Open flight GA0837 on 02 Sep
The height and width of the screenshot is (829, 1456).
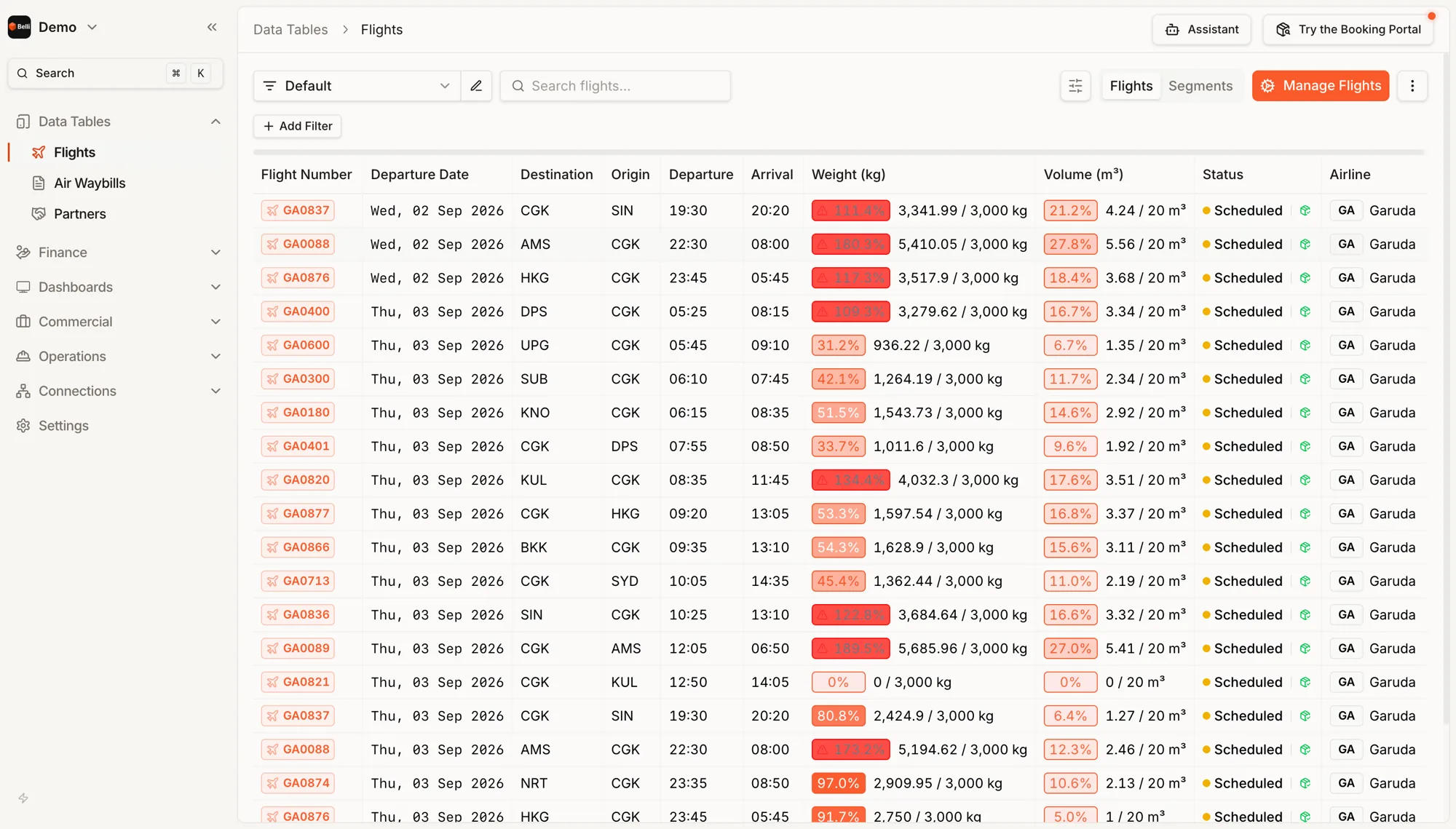(298, 210)
